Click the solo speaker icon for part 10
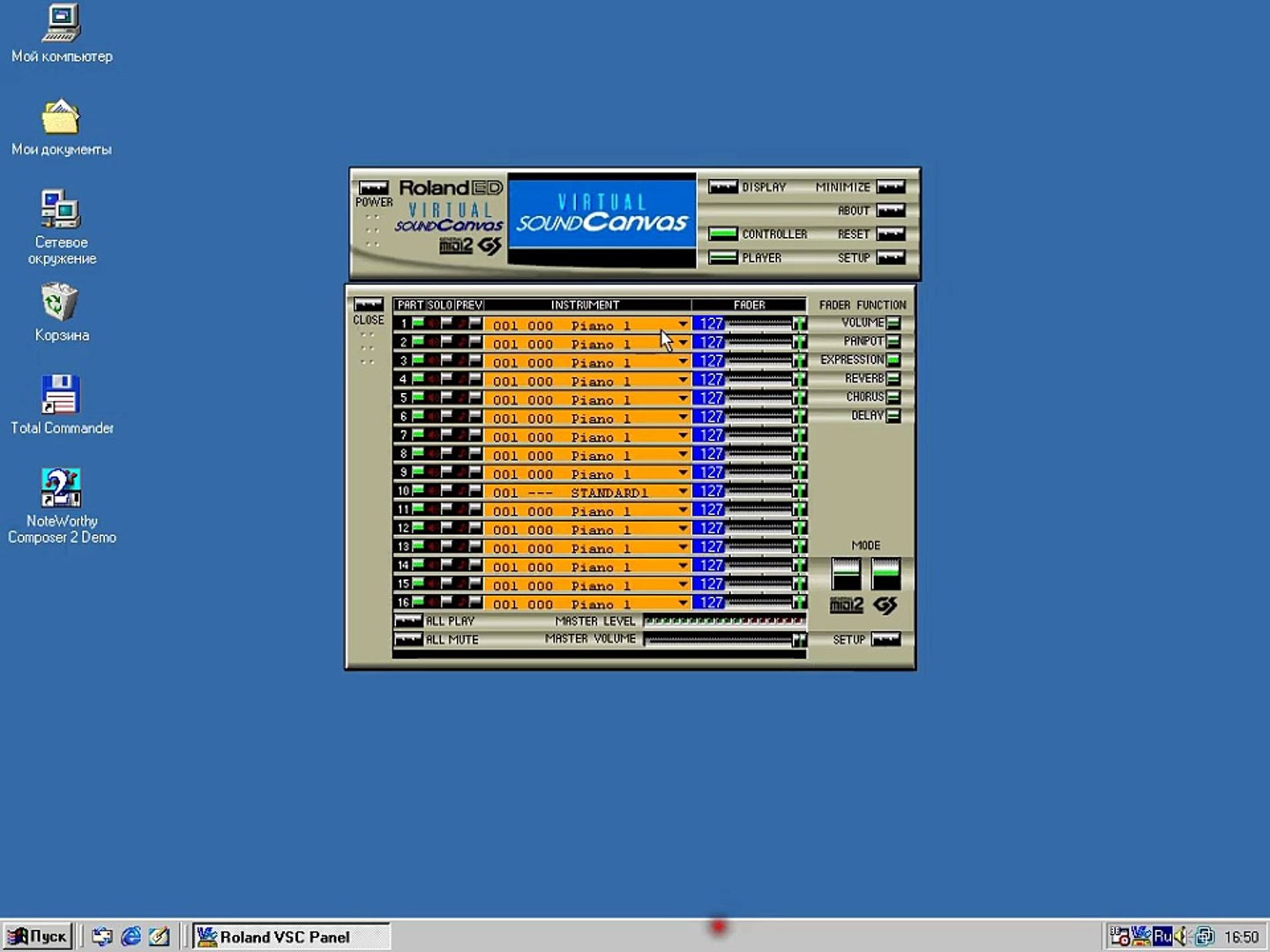This screenshot has height=952, width=1270. 433,490
